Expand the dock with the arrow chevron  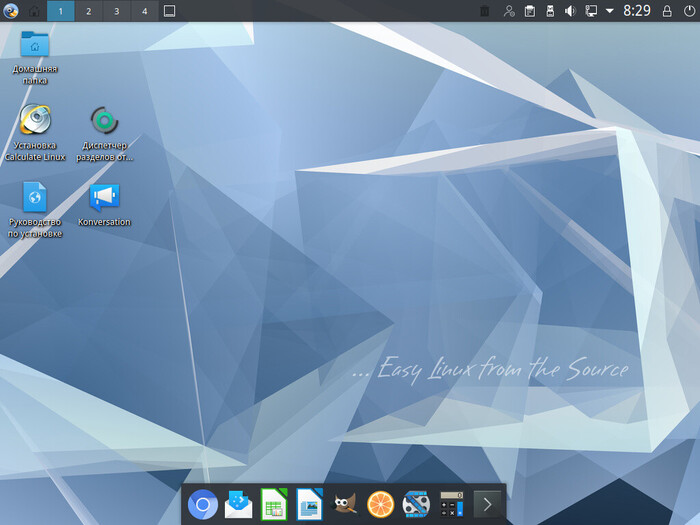click(x=487, y=504)
